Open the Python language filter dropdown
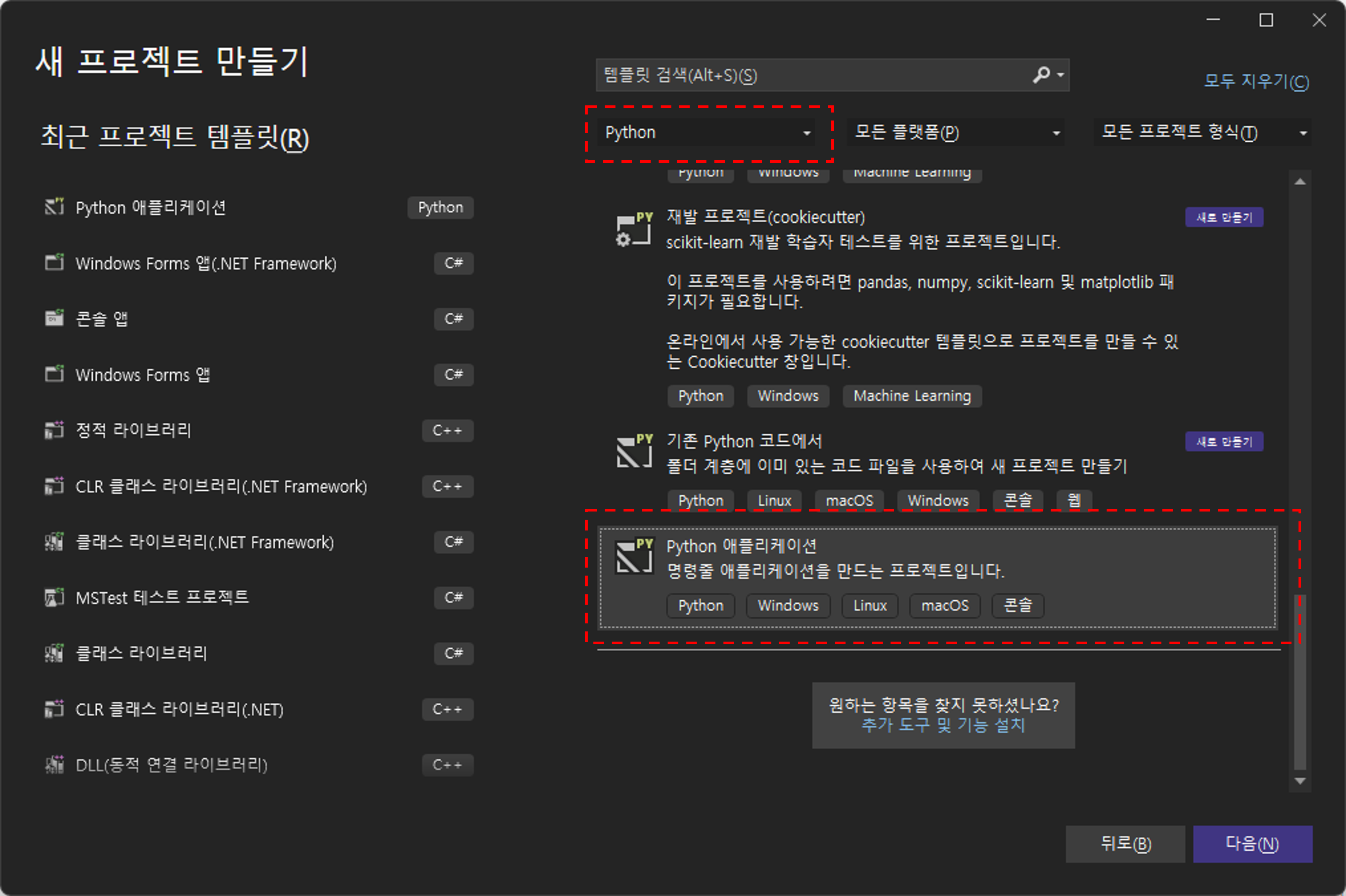 tap(707, 132)
